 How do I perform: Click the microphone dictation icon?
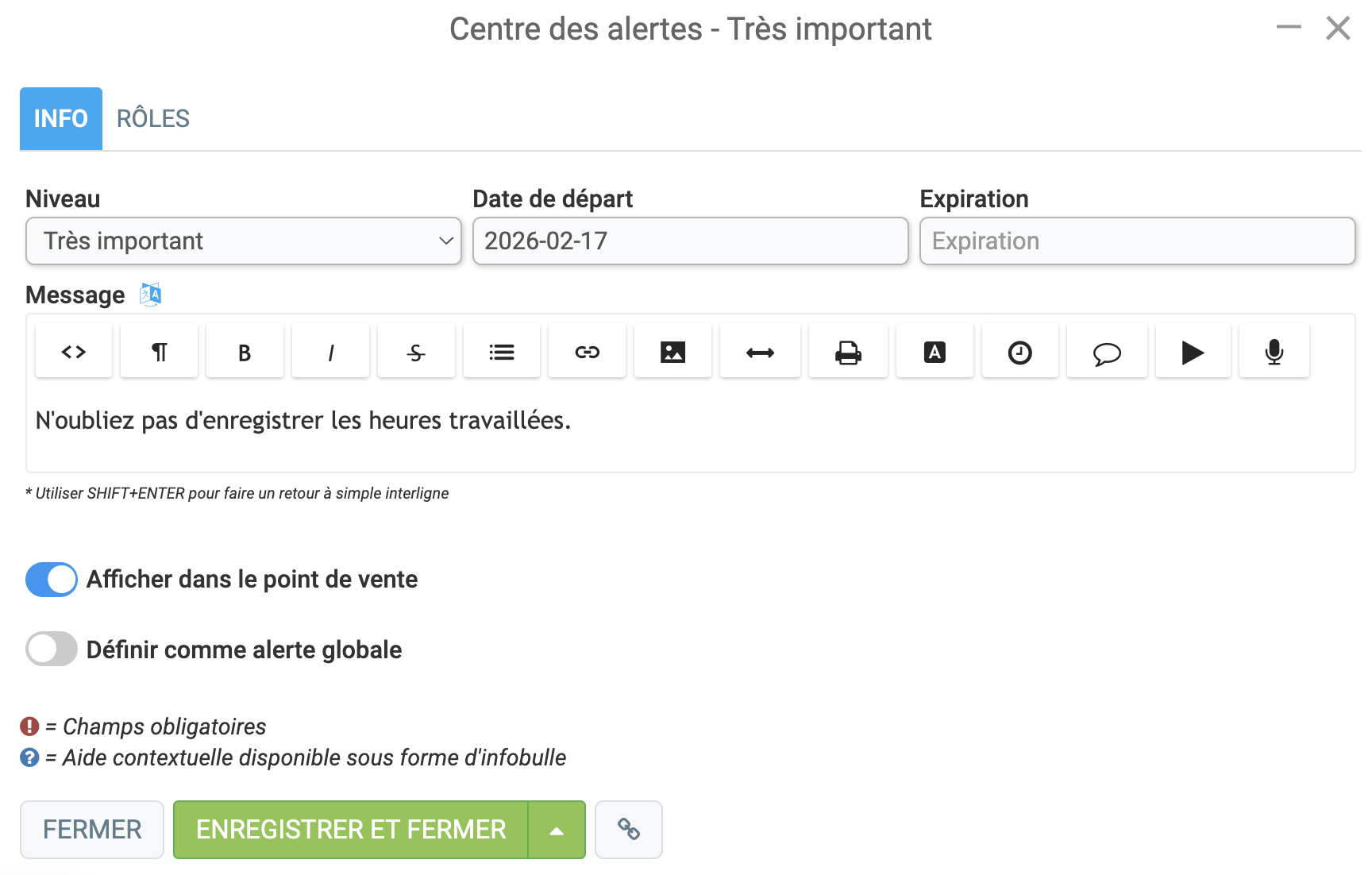1274,352
